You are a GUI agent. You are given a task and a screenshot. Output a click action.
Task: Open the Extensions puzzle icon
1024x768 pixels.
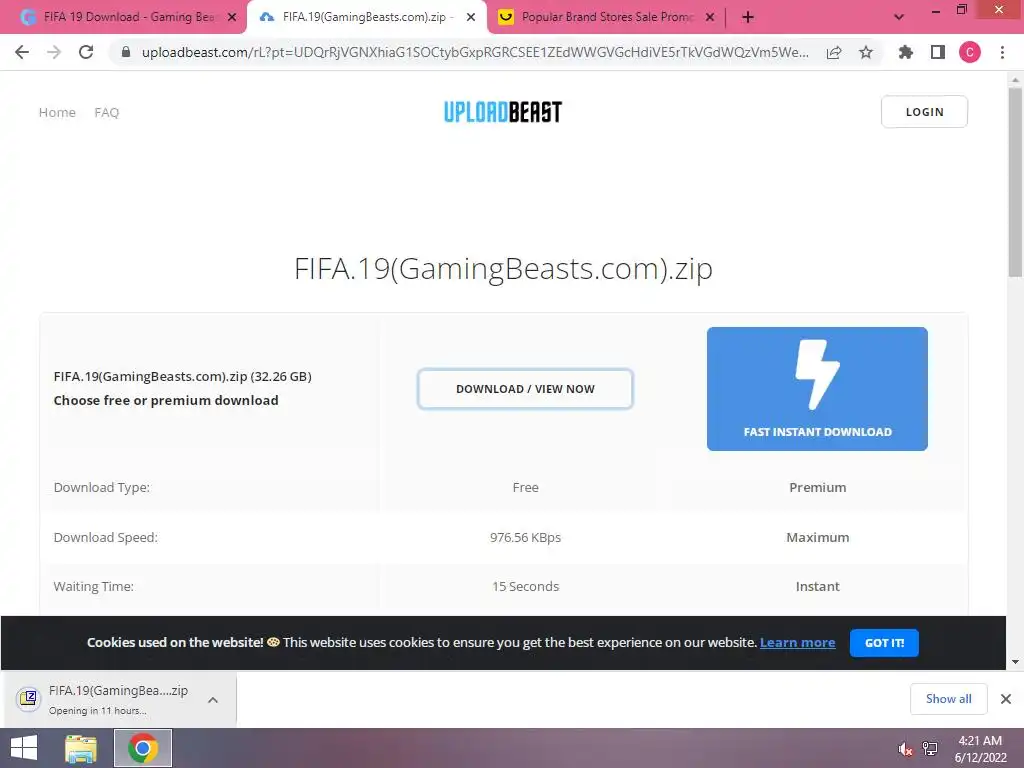(906, 52)
